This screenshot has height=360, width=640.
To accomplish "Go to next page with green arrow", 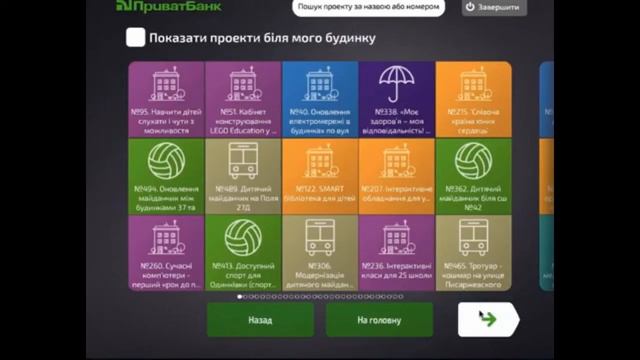I will tap(489, 320).
